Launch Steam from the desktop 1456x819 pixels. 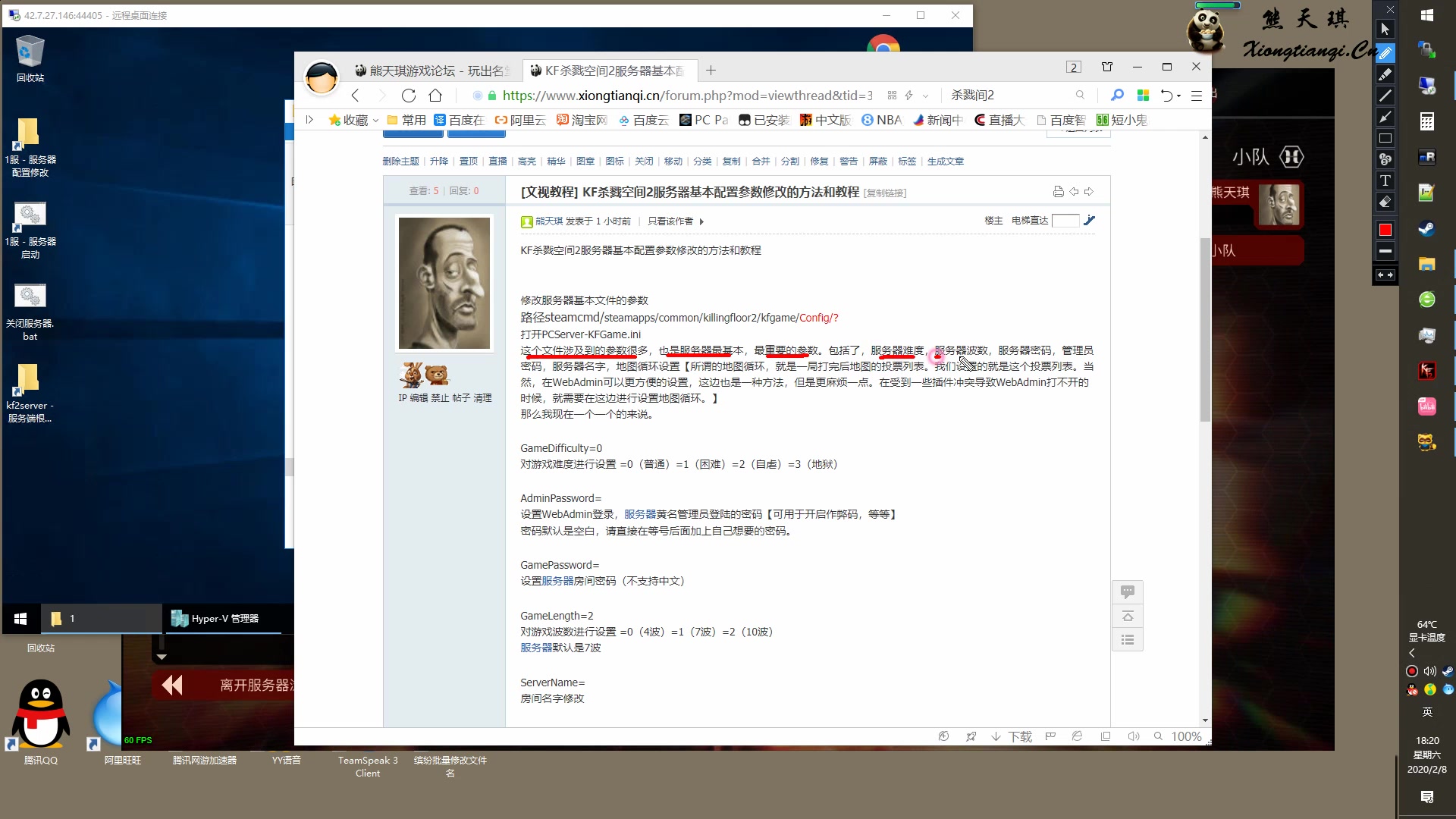point(1427,227)
